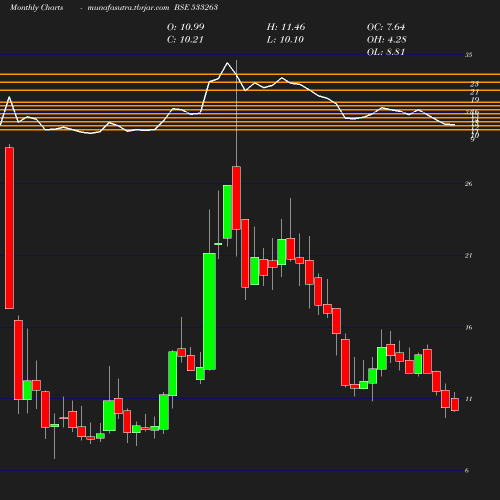Click the 'BSE 533263' symbol label
The height and width of the screenshot is (500, 500).
point(196,7)
